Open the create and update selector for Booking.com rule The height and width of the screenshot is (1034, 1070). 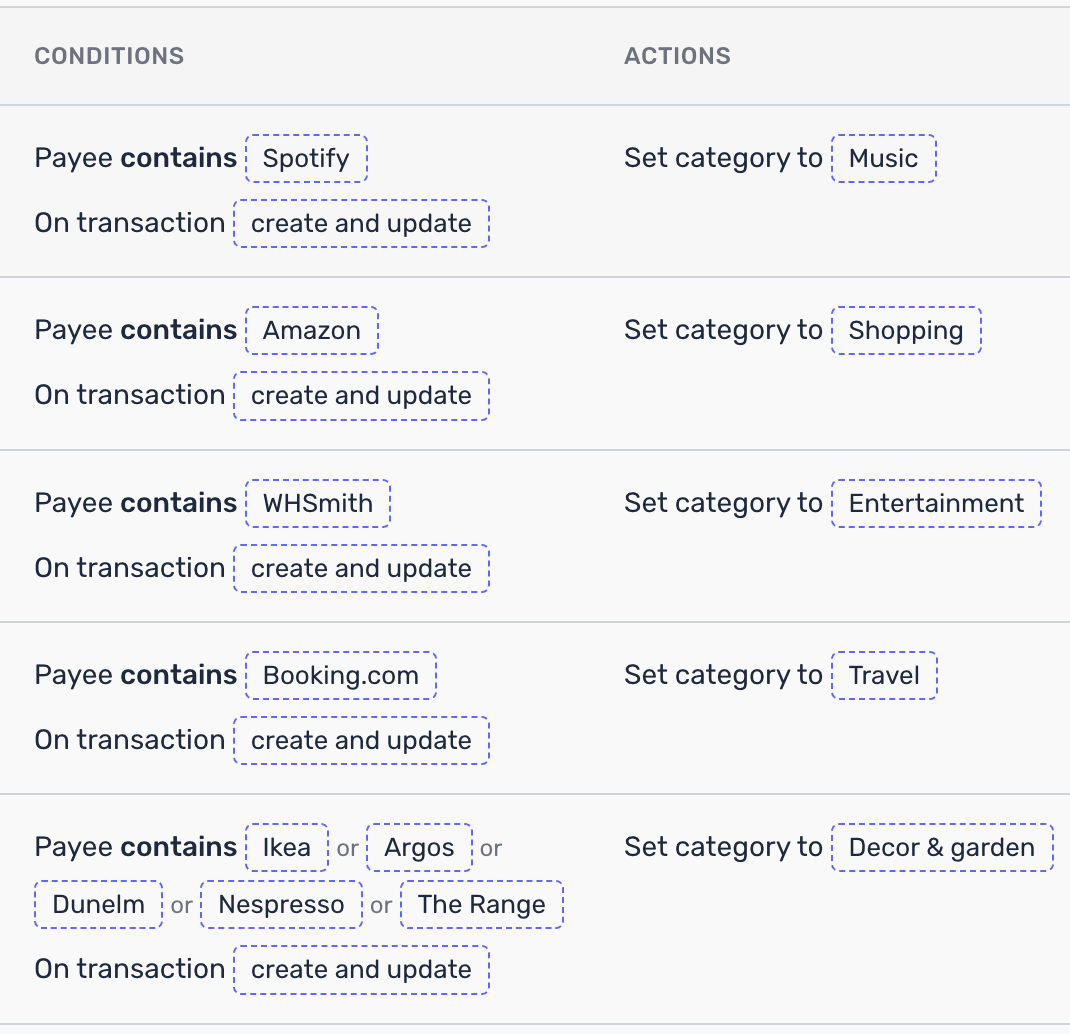coord(361,740)
